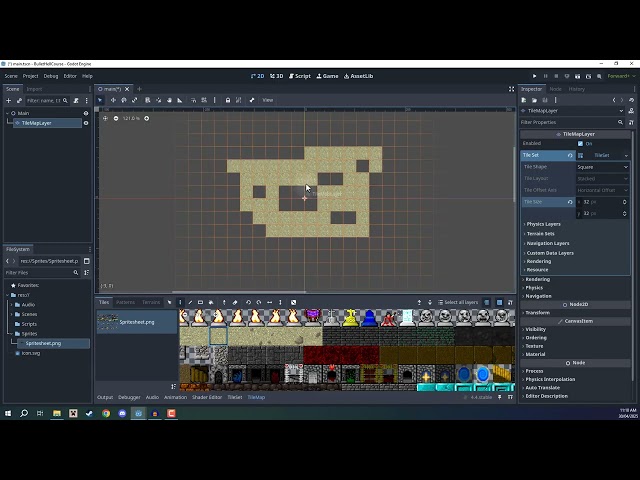Toggle tile random placement dice icon
The height and width of the screenshot is (480, 640).
293,302
